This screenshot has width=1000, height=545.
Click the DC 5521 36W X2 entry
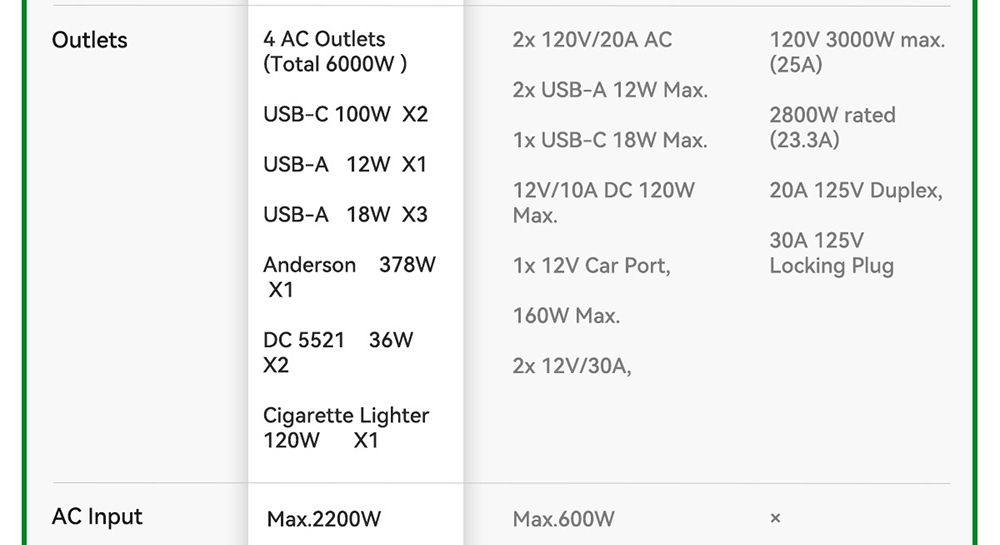[338, 352]
